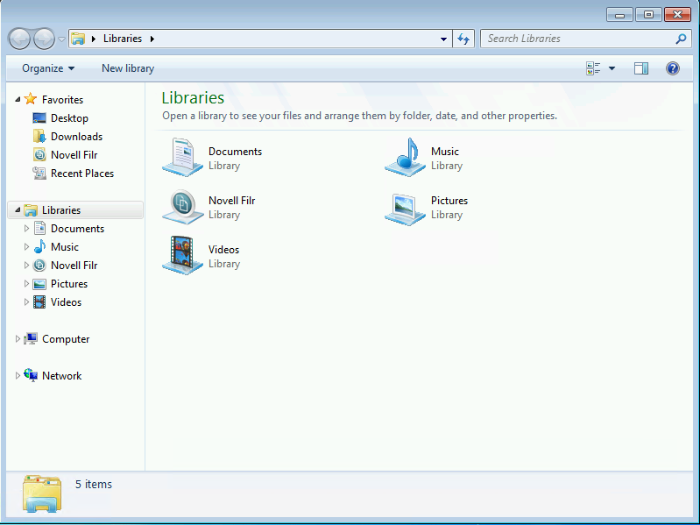
Task: Collapse the Libraries tree node
Action: pos(18,210)
